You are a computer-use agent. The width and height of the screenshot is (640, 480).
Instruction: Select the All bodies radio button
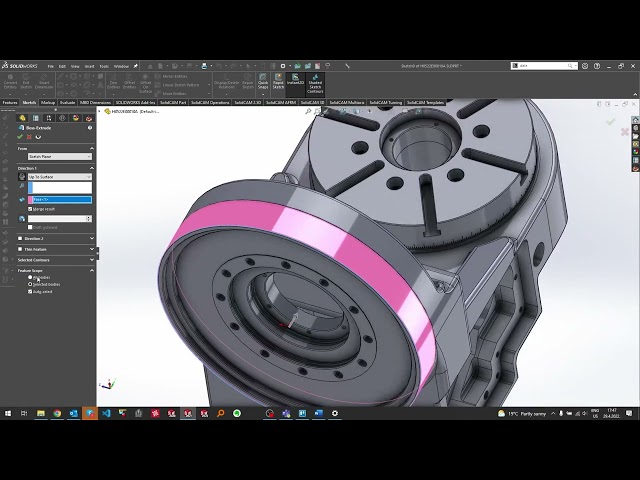point(30,277)
